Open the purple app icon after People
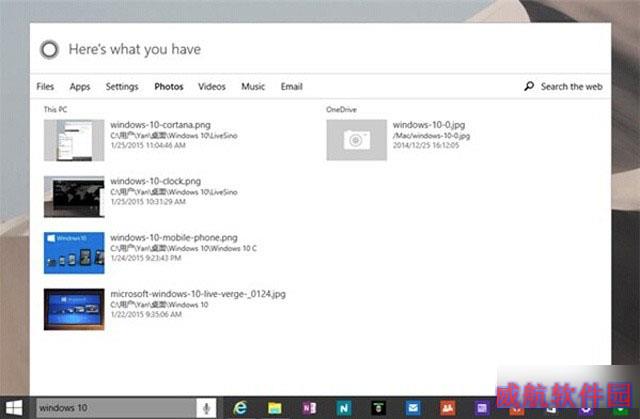 click(x=482, y=408)
